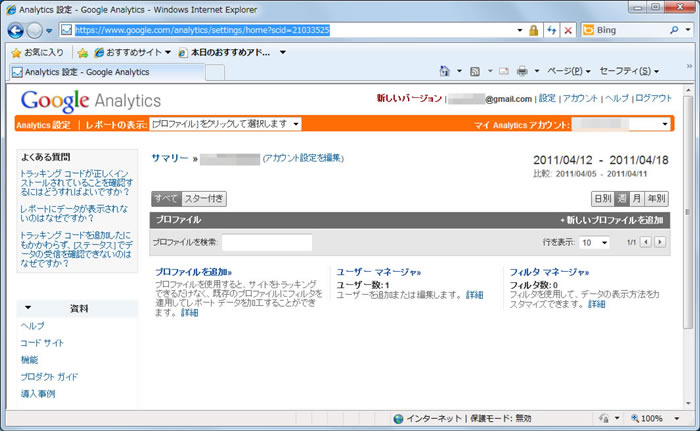Open the レポートの表示 profile dropdown
This screenshot has width=700, height=431.
pos(225,124)
